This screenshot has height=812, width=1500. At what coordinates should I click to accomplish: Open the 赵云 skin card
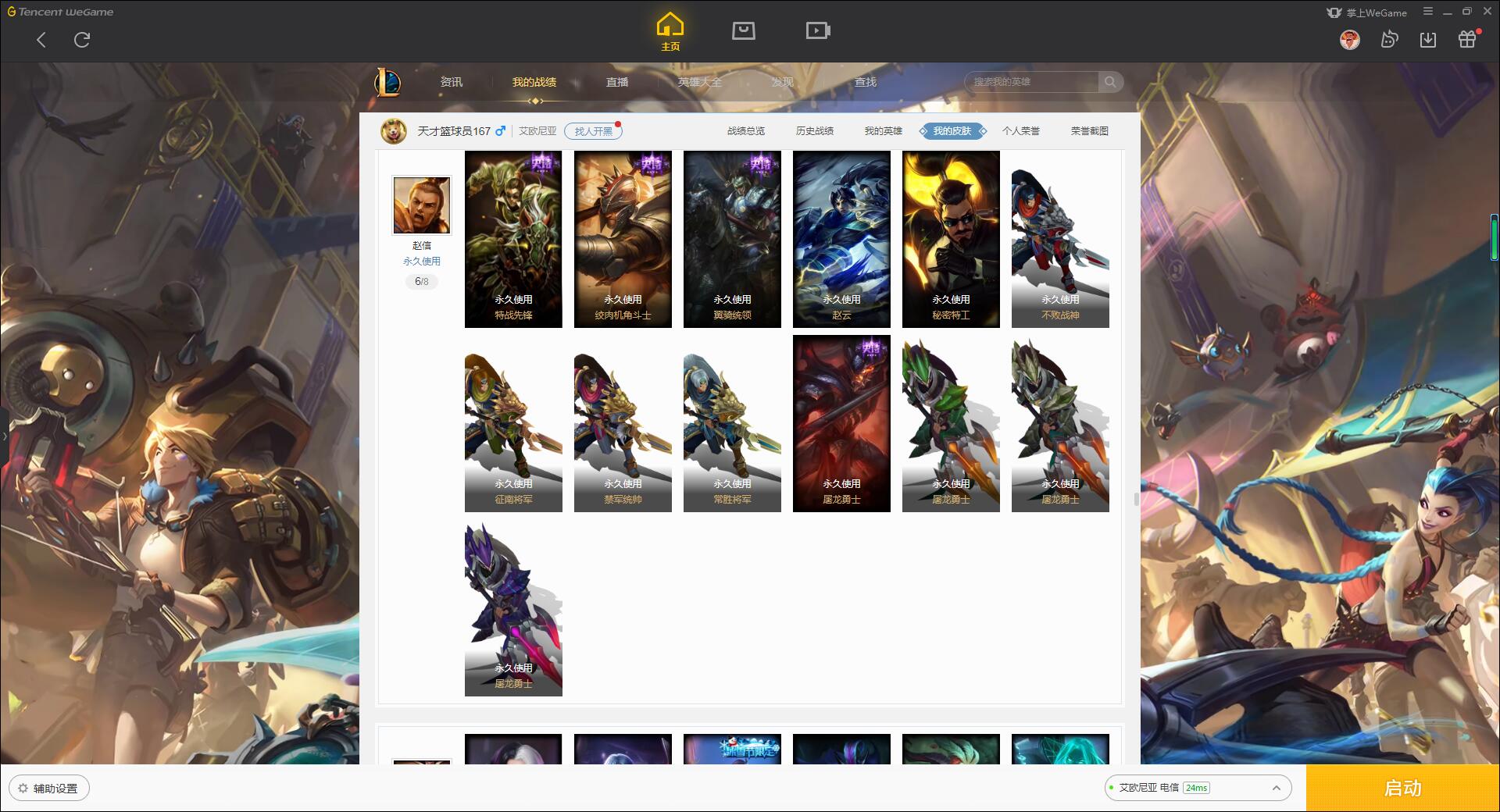841,239
